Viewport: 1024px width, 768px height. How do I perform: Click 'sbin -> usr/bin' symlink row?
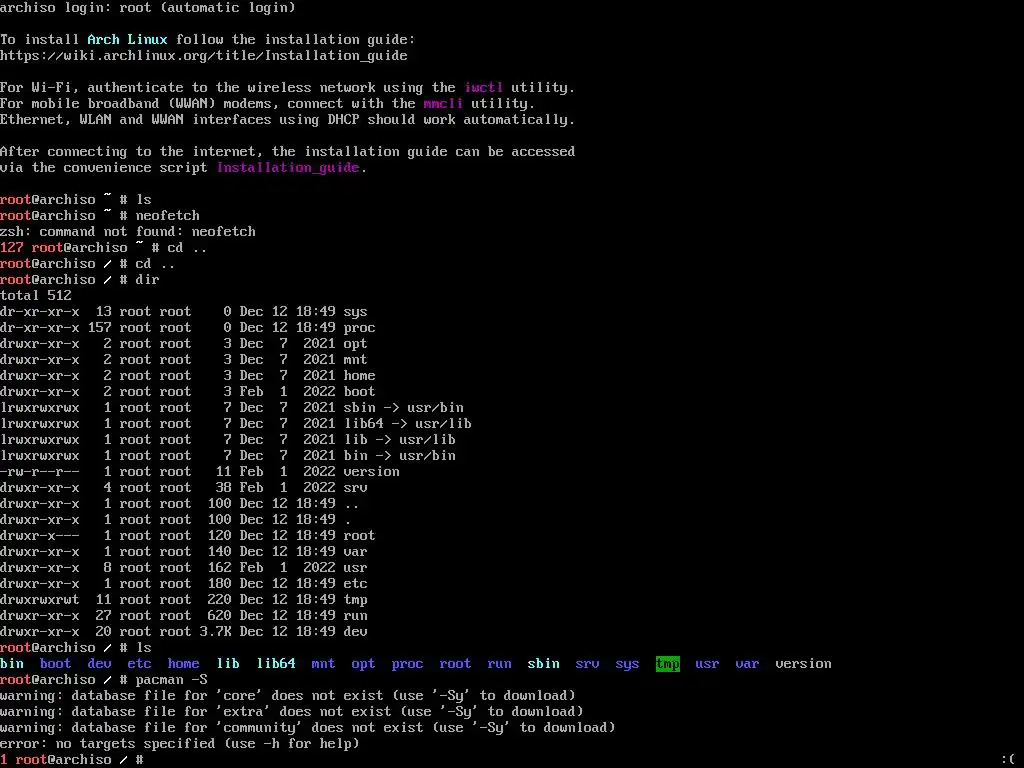232,408
